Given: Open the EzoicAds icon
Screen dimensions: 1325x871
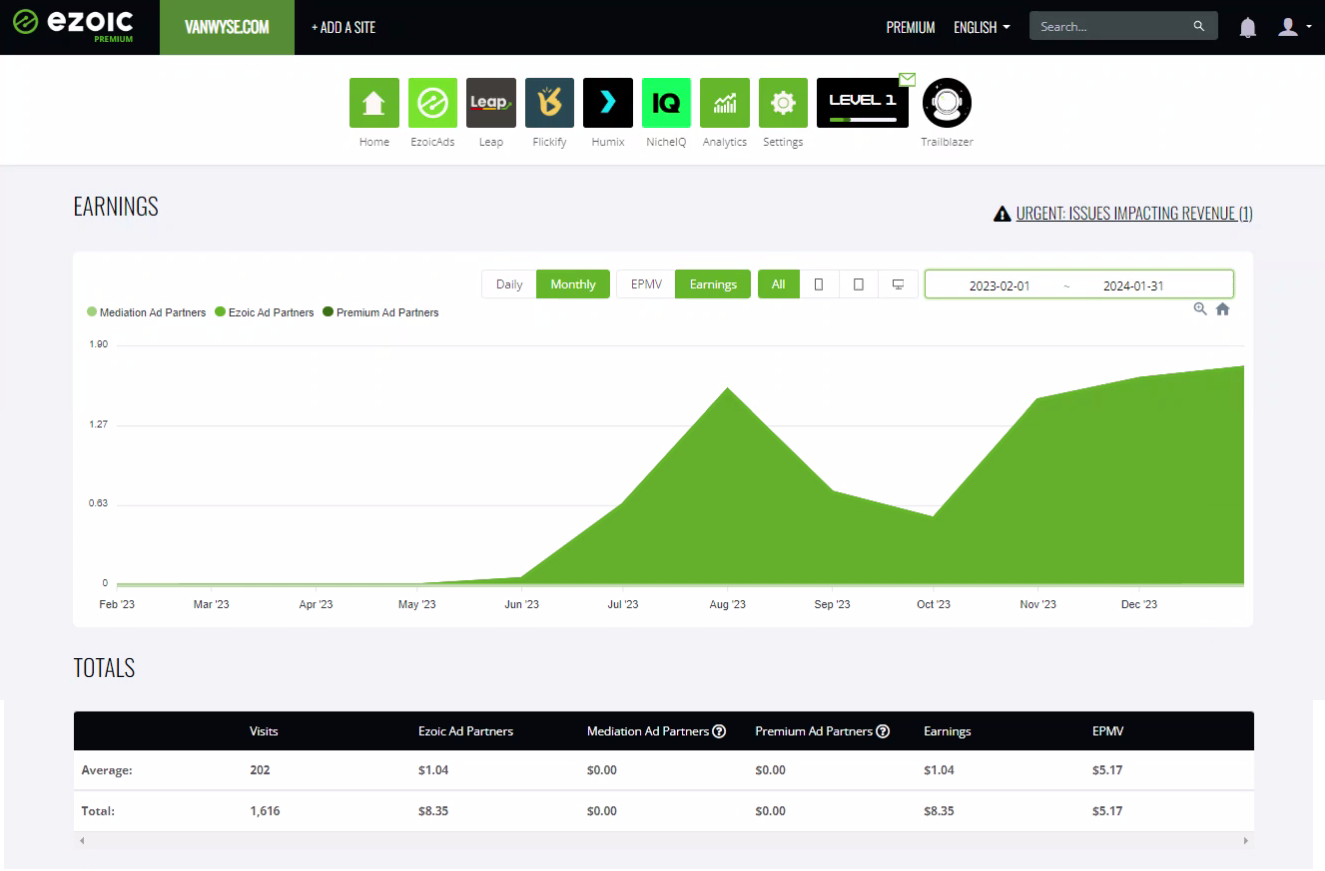Looking at the screenshot, I should pos(432,103).
